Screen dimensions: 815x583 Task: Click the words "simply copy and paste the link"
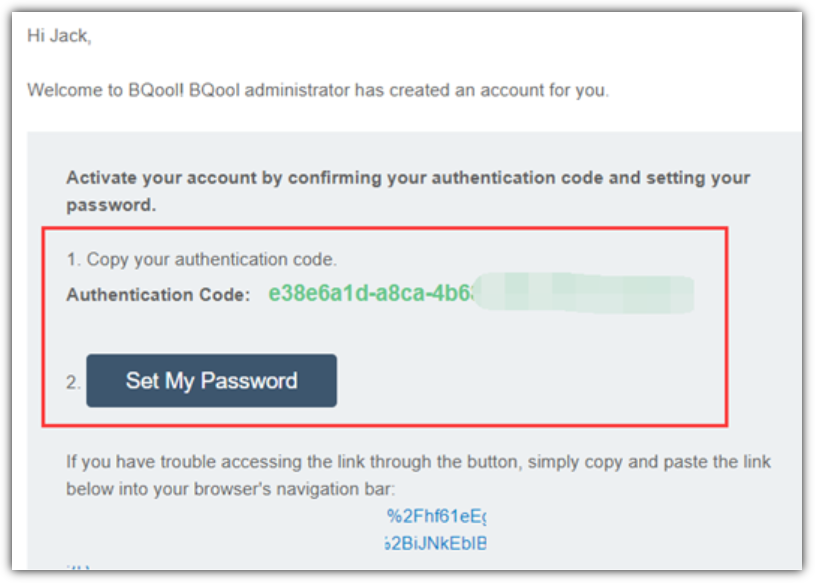click(x=649, y=462)
